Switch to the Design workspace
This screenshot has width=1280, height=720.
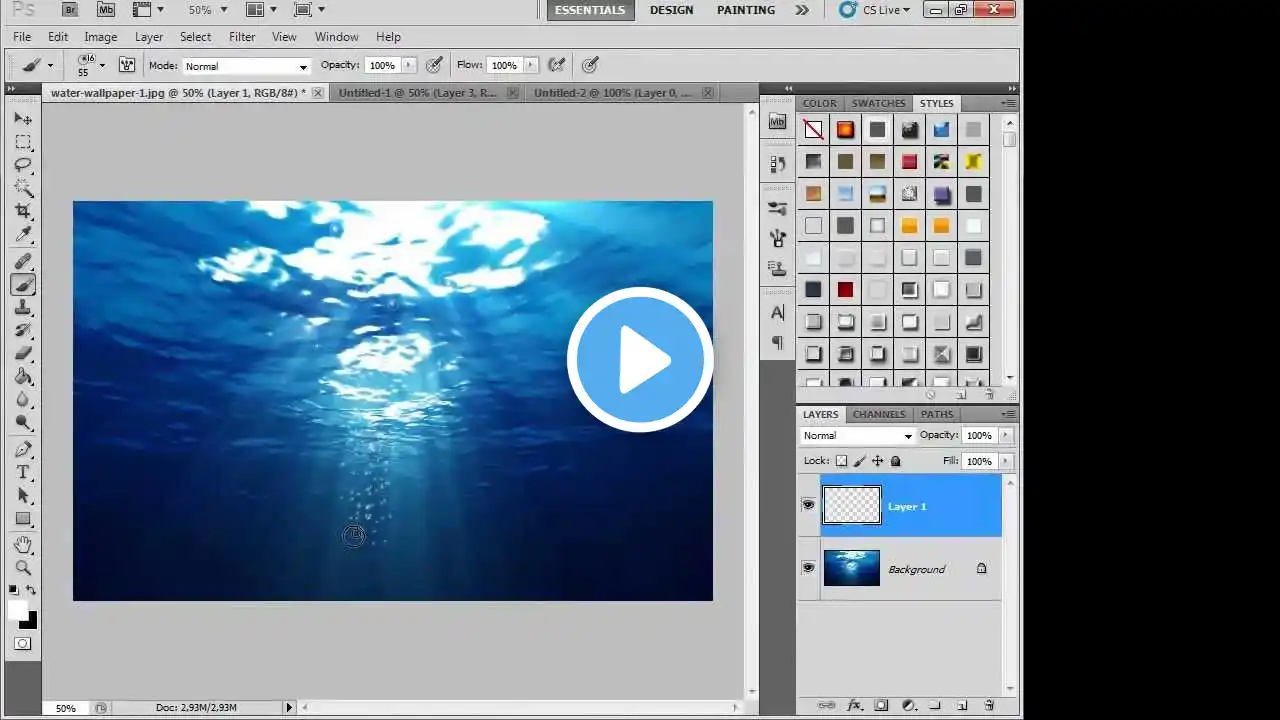point(671,10)
